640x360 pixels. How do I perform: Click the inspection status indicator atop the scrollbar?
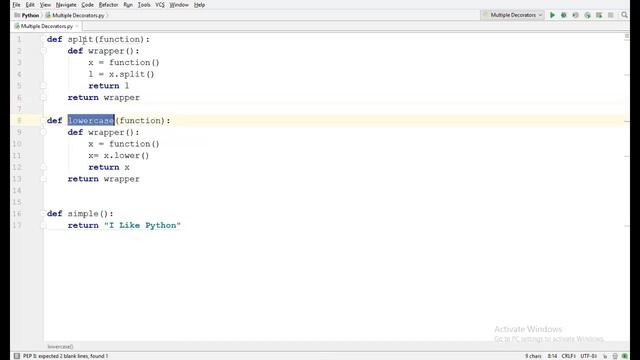[x=627, y=36]
